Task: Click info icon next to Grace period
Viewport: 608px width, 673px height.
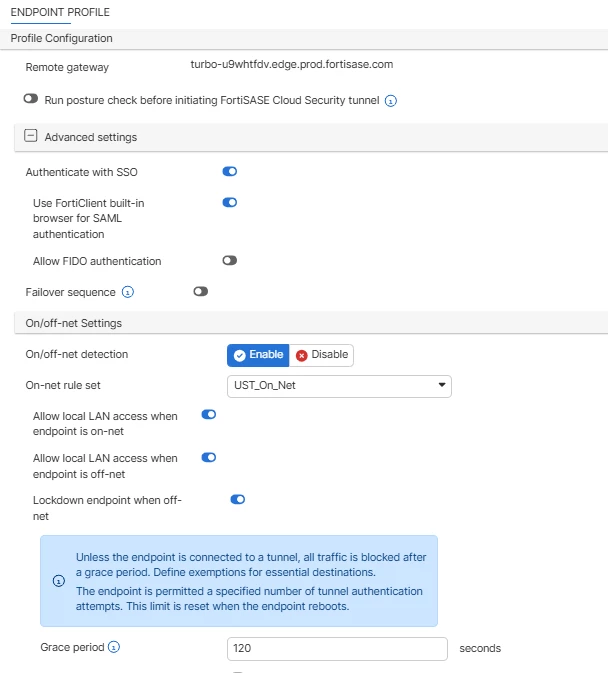Action: [x=114, y=647]
